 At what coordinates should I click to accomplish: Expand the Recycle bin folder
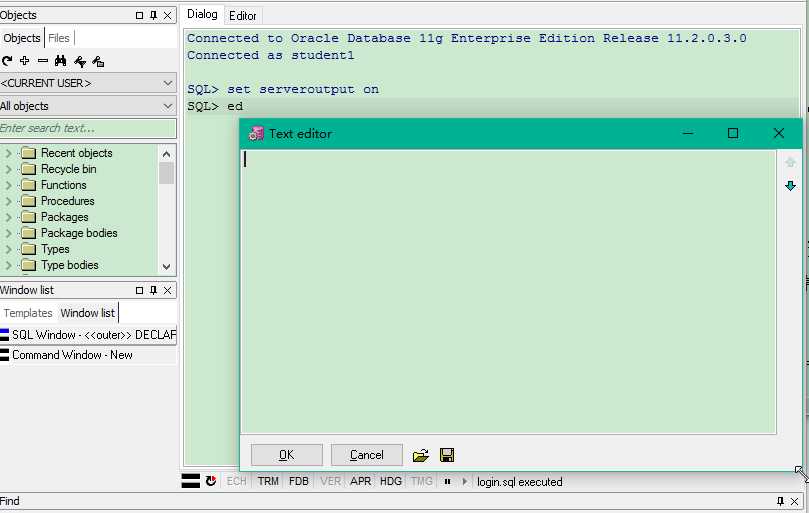(8, 169)
